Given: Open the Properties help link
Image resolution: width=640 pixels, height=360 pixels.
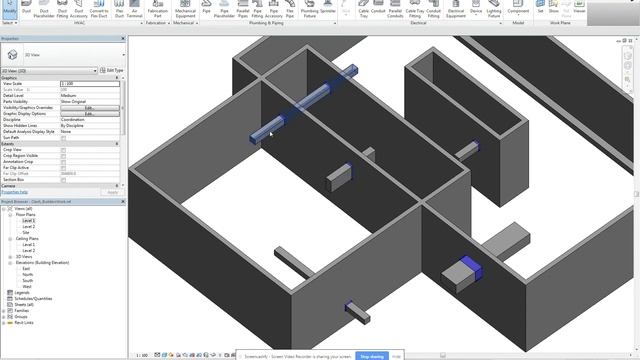Looking at the screenshot, I should [15, 192].
